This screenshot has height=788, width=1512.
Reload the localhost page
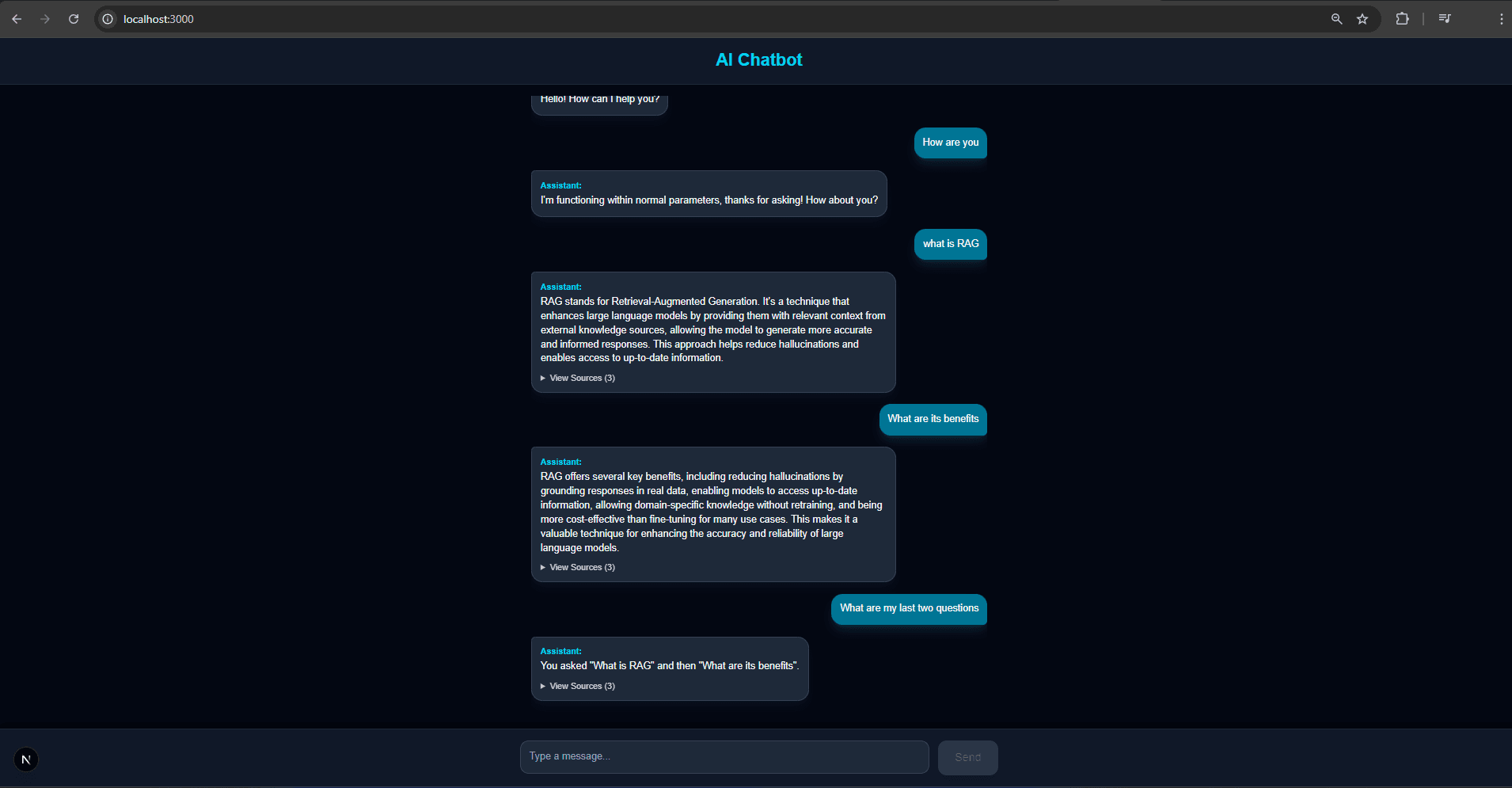[x=74, y=19]
